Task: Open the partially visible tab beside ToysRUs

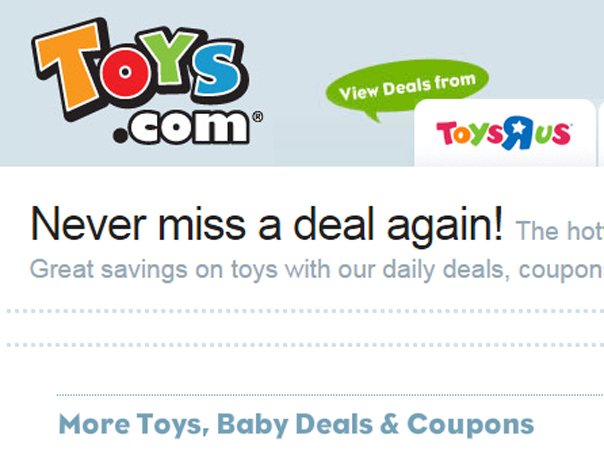Action: [601, 133]
